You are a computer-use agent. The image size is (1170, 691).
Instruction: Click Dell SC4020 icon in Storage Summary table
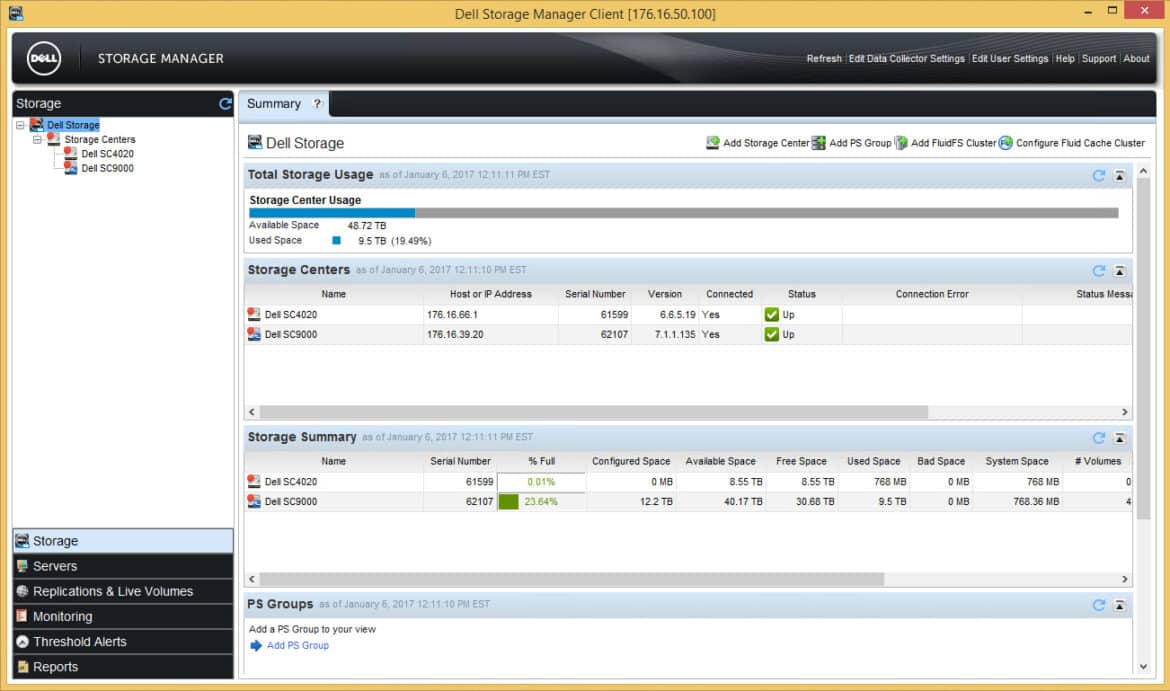[254, 481]
